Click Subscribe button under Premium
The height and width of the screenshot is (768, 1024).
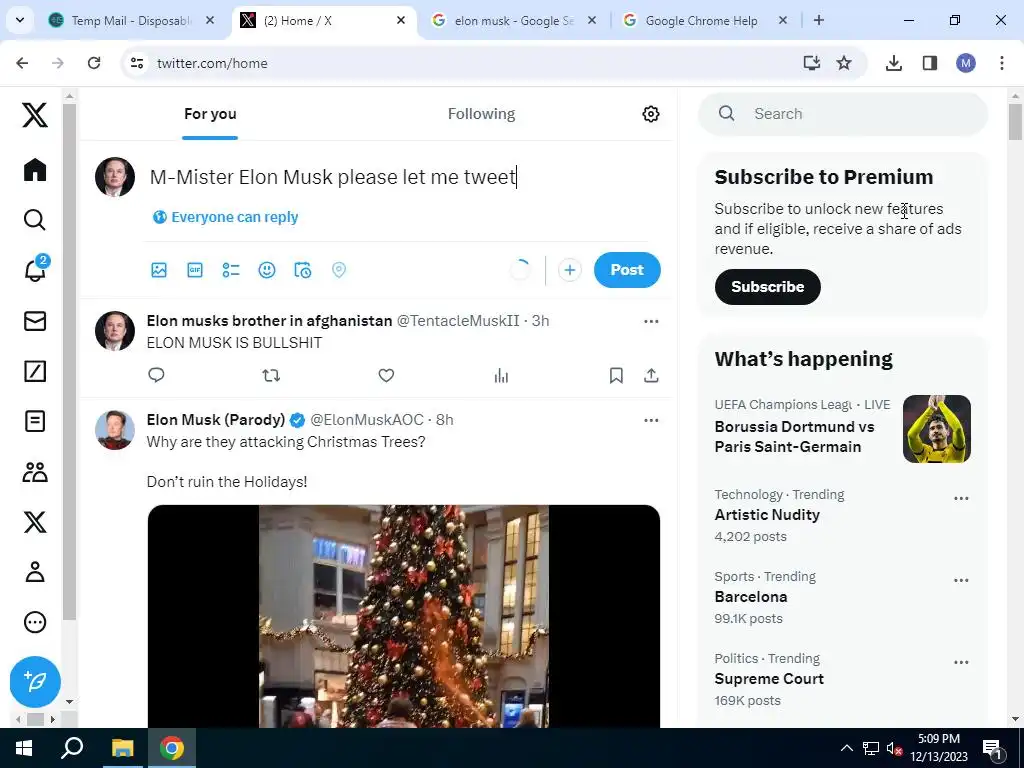point(767,287)
